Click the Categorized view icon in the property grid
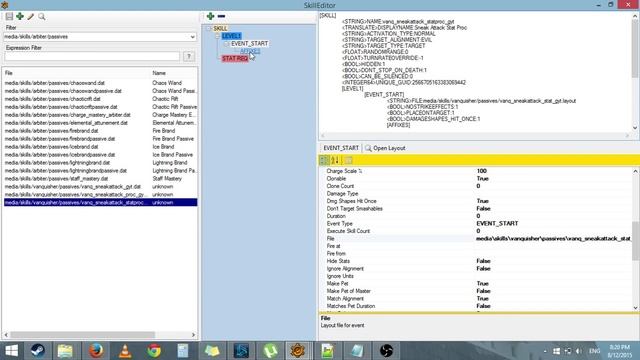 coord(324,160)
